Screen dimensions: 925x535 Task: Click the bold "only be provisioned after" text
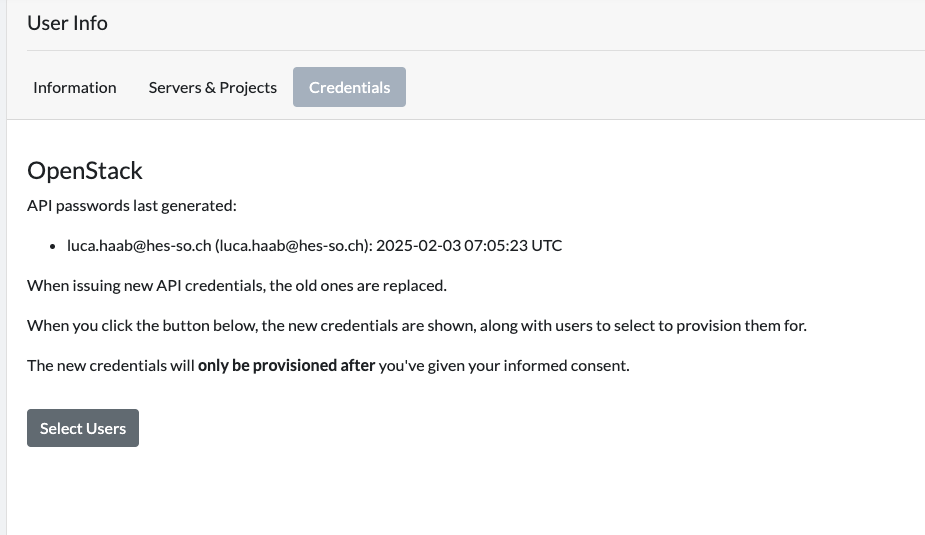coord(286,365)
